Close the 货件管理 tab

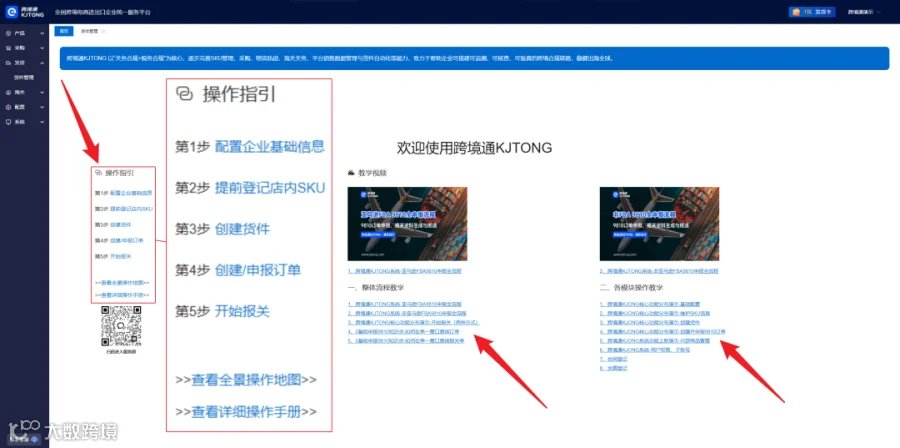(x=104, y=31)
